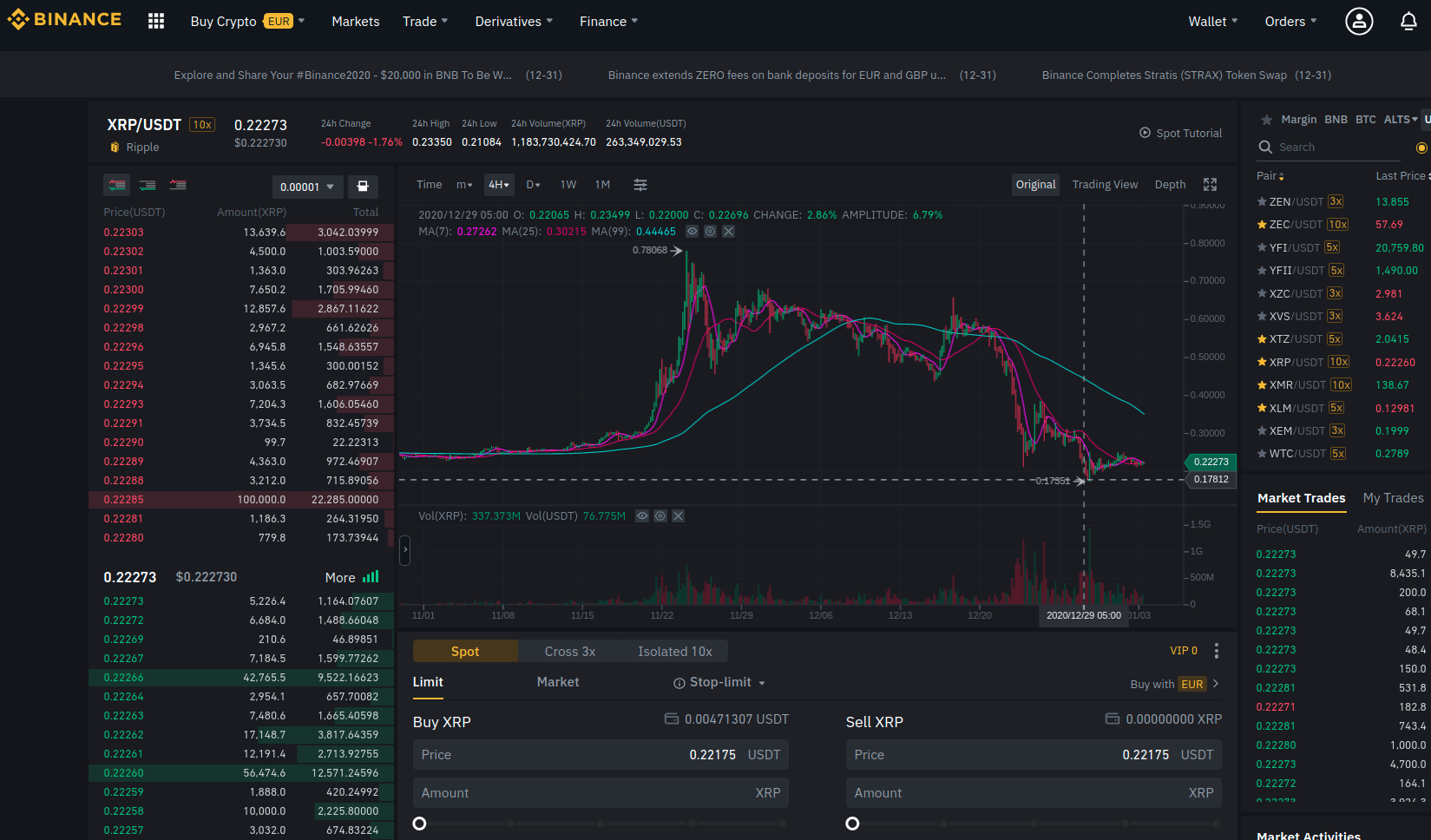Show only sell orders in order book
1431x840 pixels.
point(178,185)
